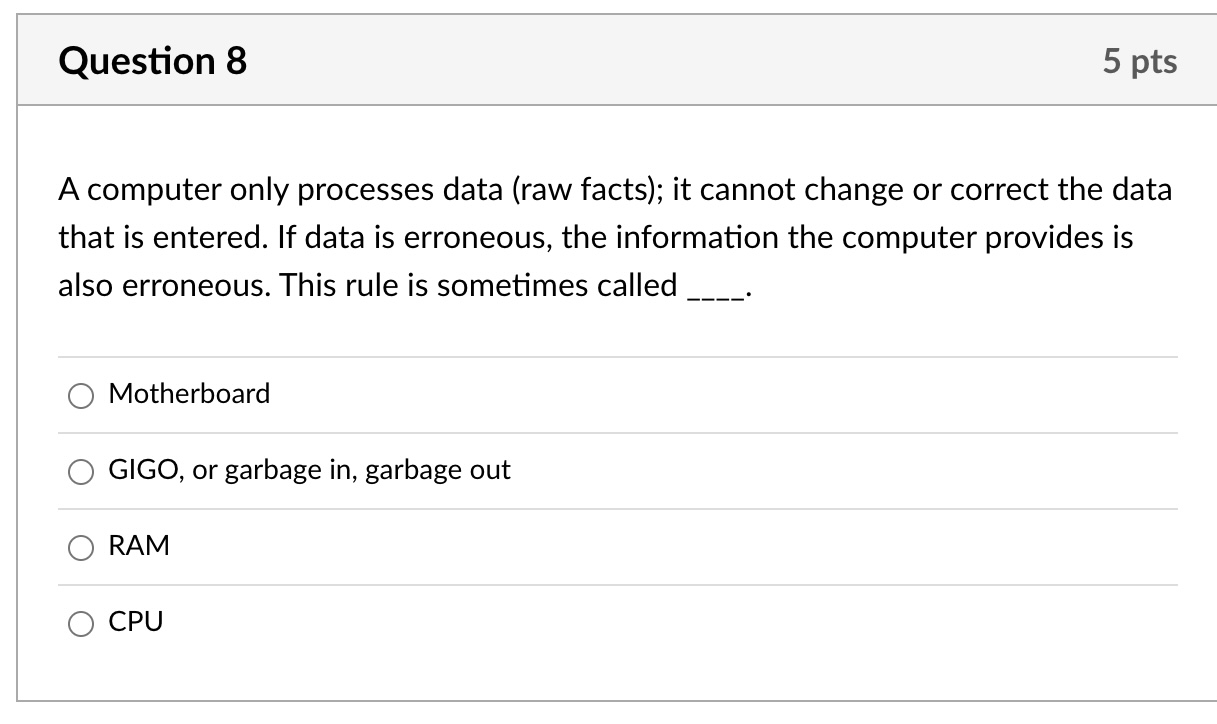Click the words "also erroneous" in the question

[x=161, y=286]
